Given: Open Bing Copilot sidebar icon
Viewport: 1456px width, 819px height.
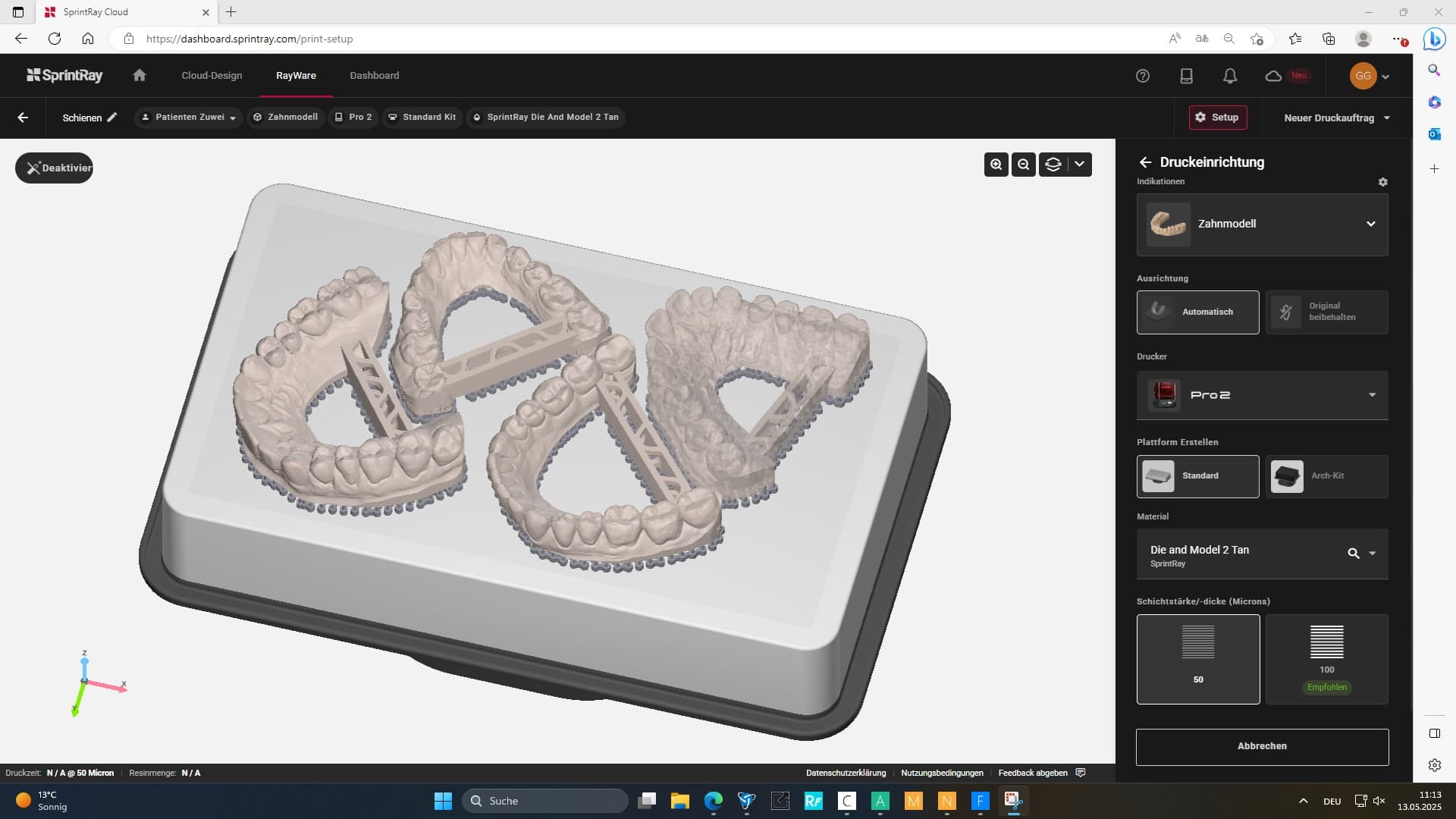Looking at the screenshot, I should point(1434,38).
